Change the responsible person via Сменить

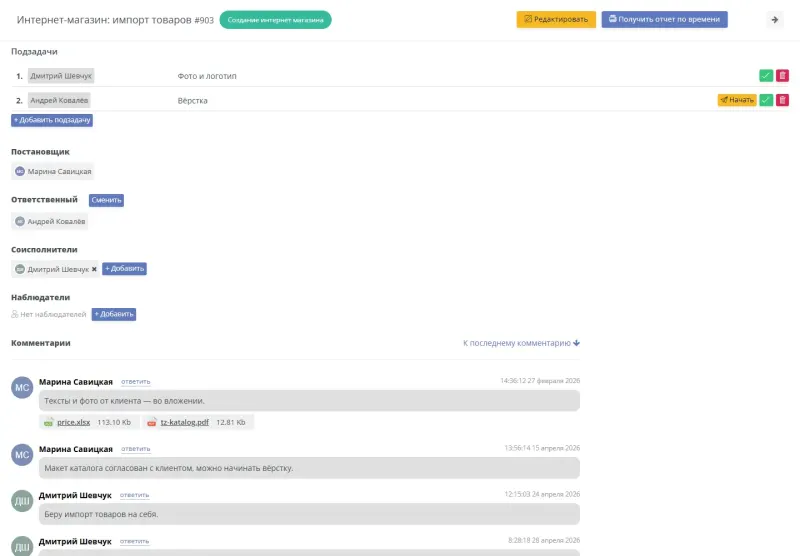[106, 200]
